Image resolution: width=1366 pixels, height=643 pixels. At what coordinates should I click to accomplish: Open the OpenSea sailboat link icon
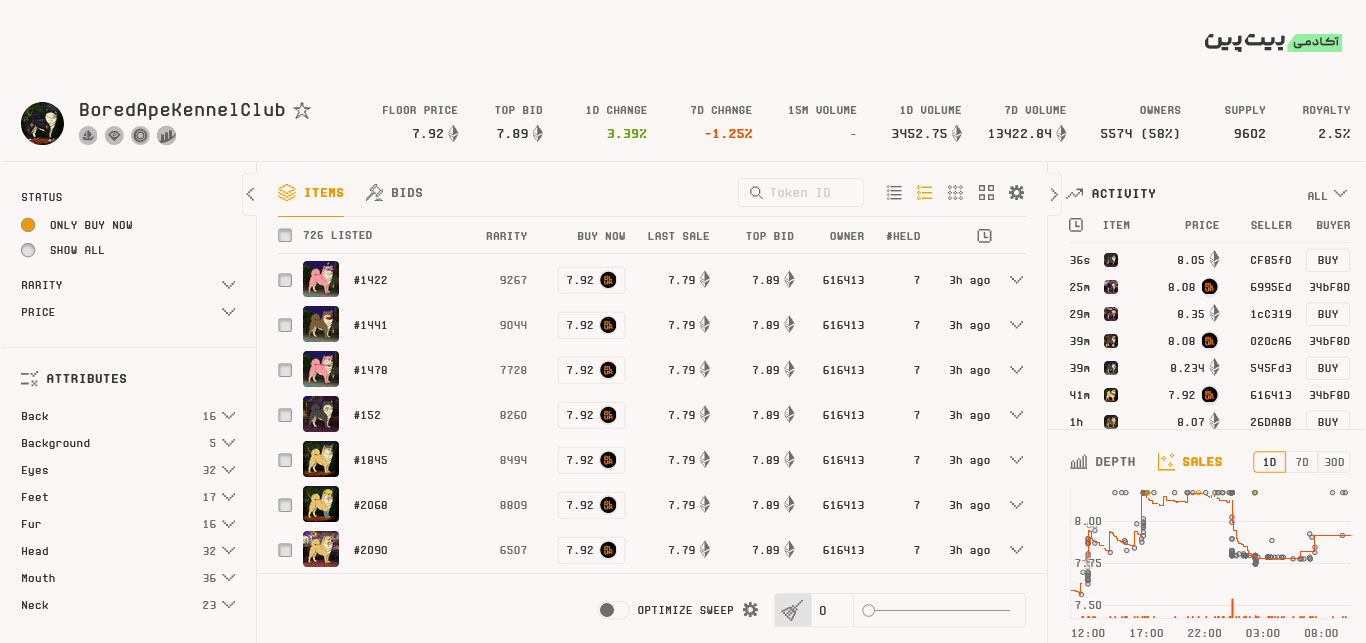click(x=88, y=135)
